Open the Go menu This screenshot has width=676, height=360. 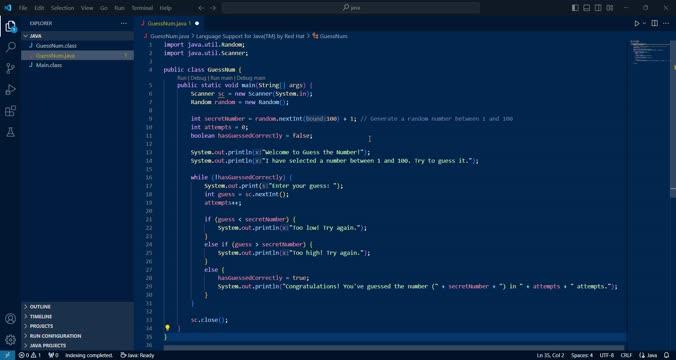point(103,8)
